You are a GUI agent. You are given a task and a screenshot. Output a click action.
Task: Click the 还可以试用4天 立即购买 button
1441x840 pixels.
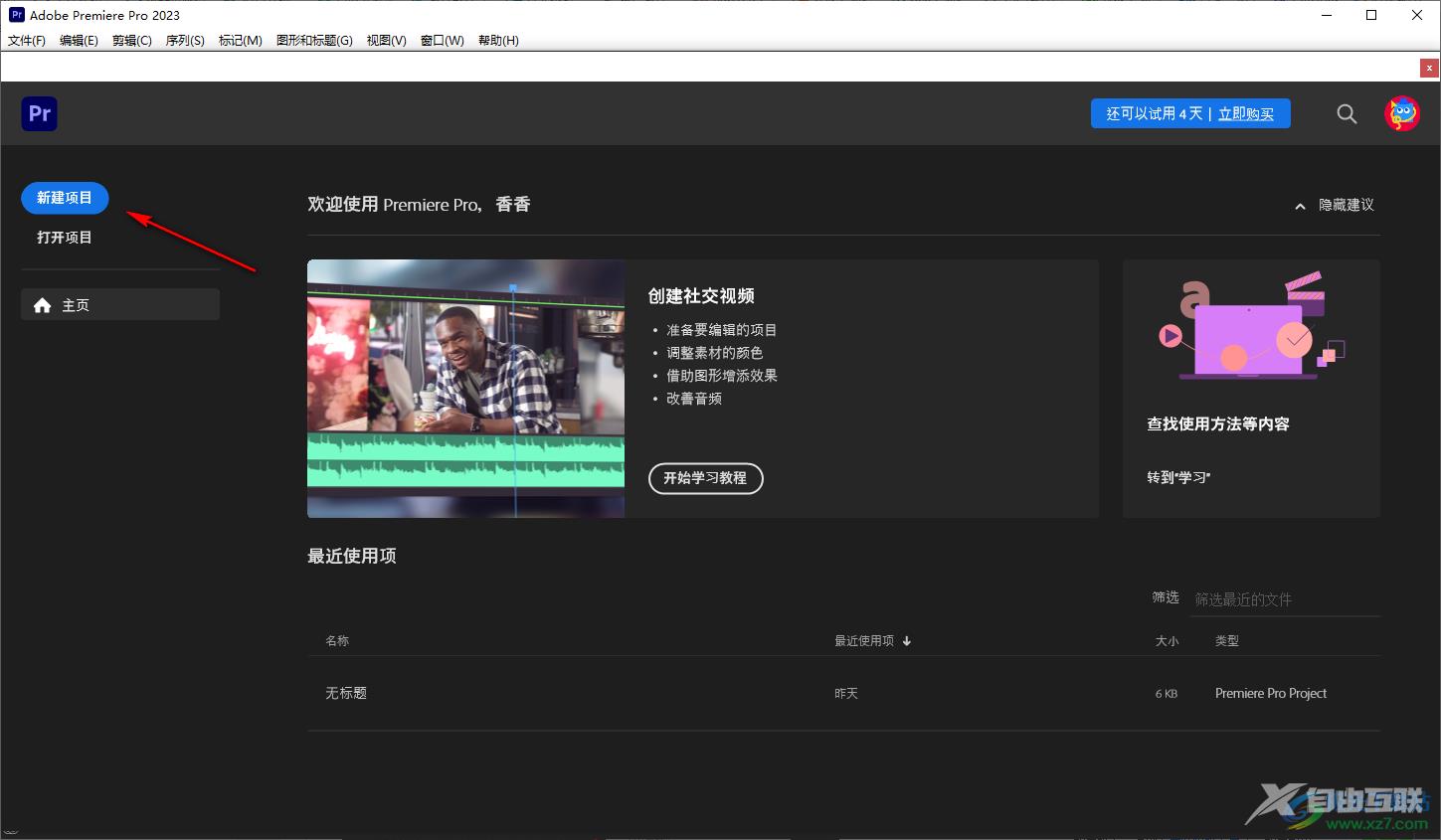[1190, 113]
